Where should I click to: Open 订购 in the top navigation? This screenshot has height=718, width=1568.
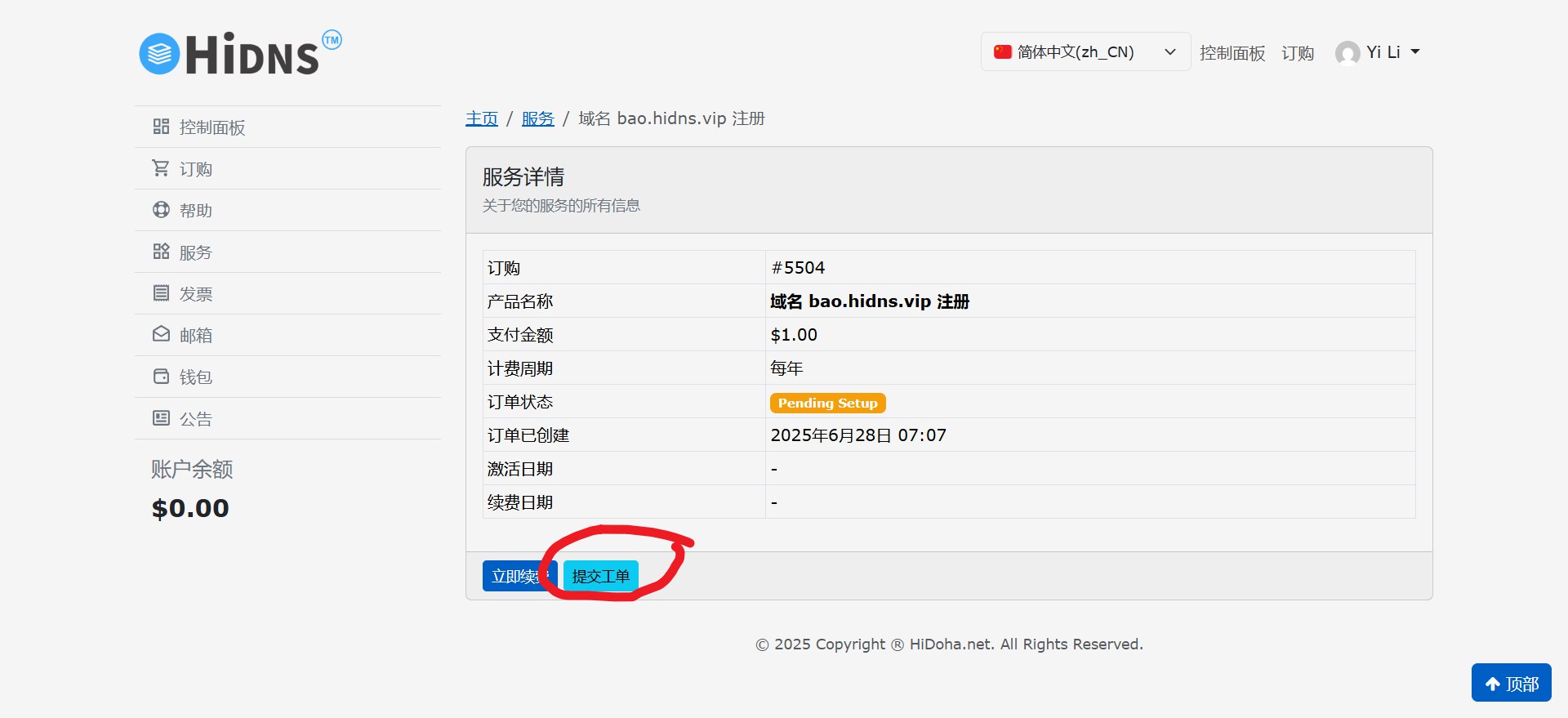coord(1298,53)
